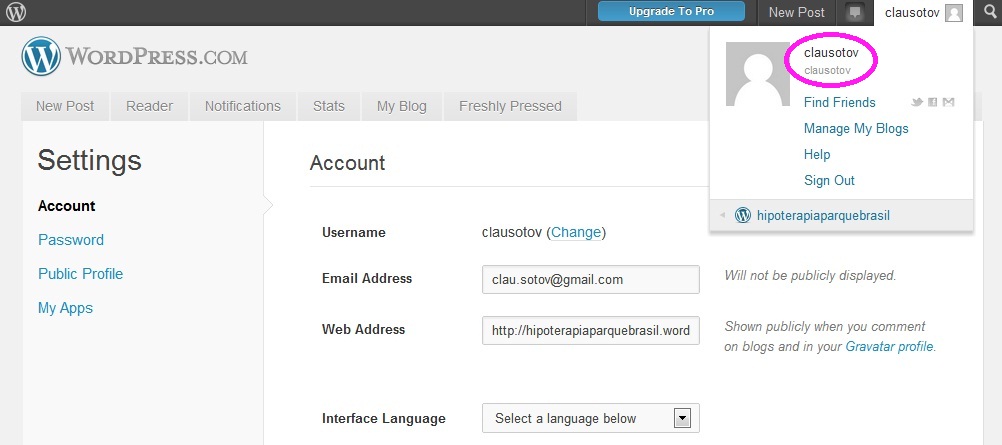Click the large gray avatar picture
This screenshot has width=1002, height=445.
click(x=758, y=74)
